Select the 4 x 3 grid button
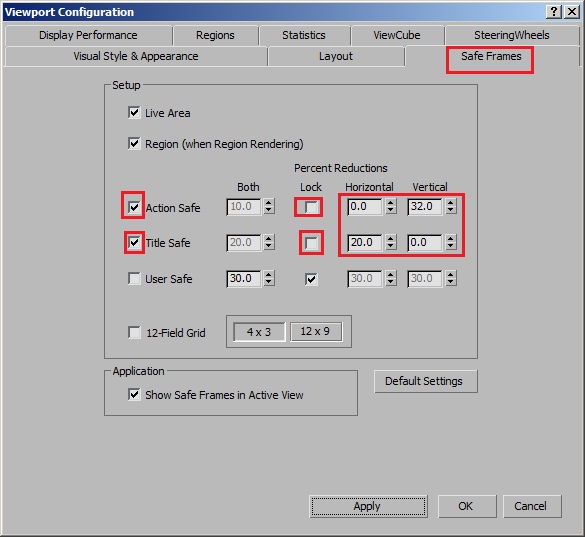 [x=259, y=332]
